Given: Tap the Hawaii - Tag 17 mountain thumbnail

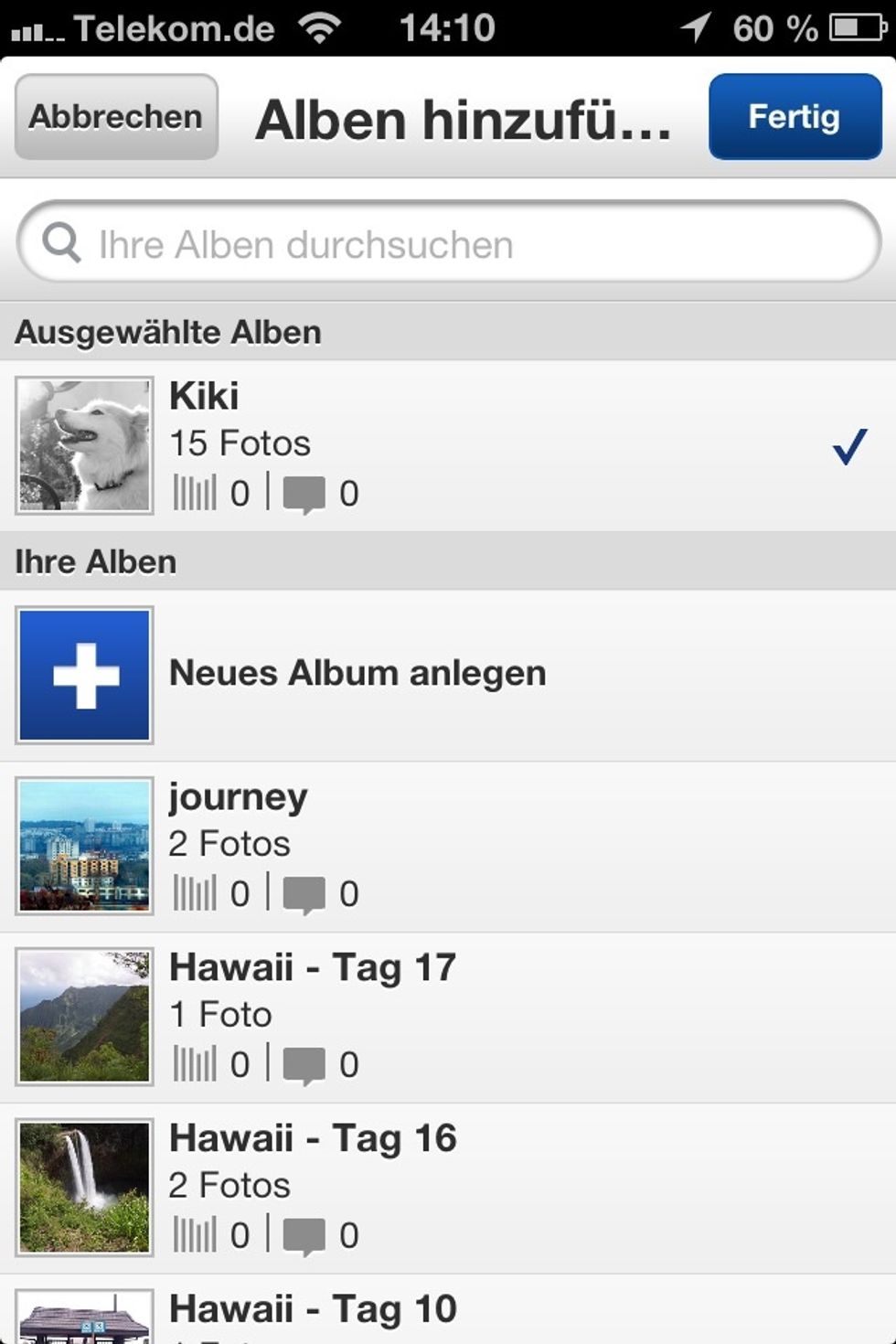Looking at the screenshot, I should [85, 1017].
